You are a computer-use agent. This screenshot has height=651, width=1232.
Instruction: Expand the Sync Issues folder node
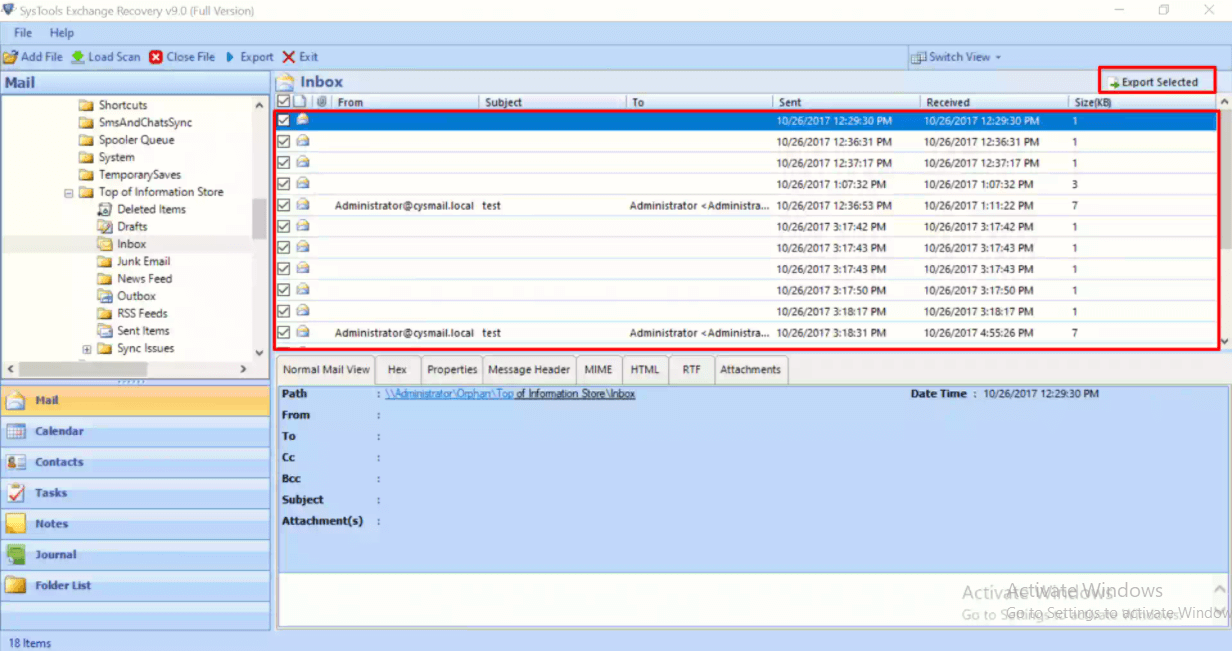pos(87,349)
